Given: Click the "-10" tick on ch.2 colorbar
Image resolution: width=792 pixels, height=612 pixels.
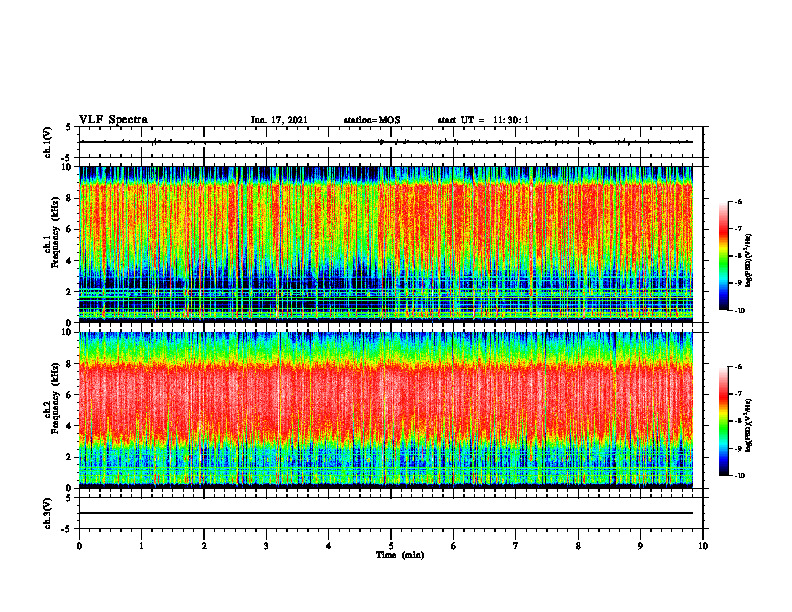Looking at the screenshot, I should (739, 476).
